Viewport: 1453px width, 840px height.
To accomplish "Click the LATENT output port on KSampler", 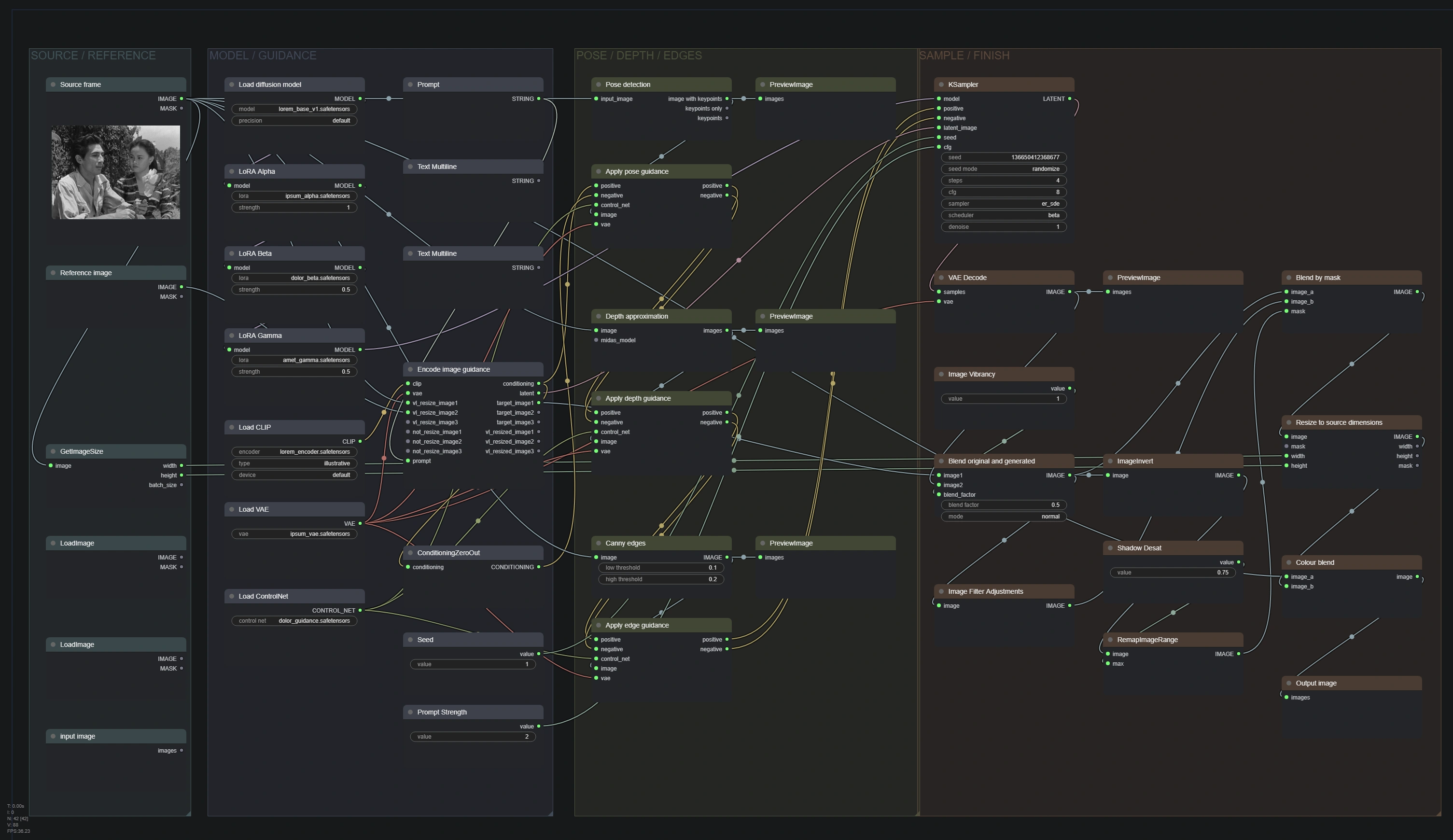I will 1070,98.
